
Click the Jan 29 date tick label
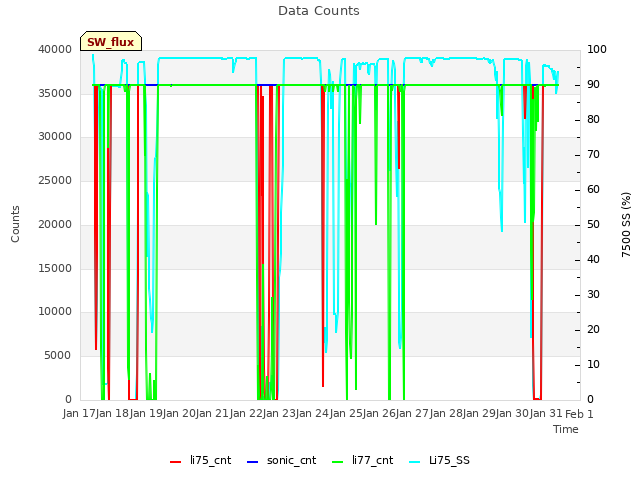click(479, 414)
